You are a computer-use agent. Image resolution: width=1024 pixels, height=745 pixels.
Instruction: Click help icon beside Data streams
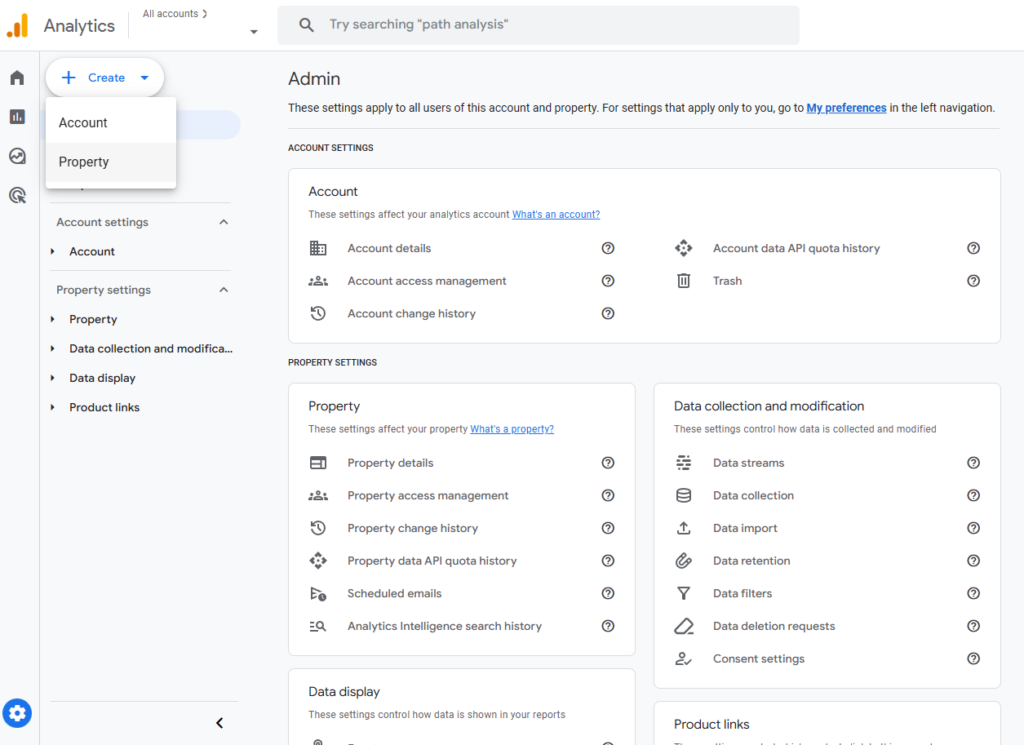pos(973,463)
